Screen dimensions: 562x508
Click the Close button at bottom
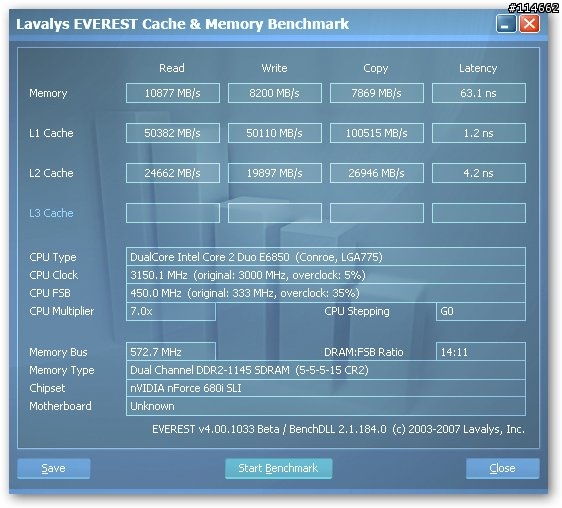[x=503, y=468]
